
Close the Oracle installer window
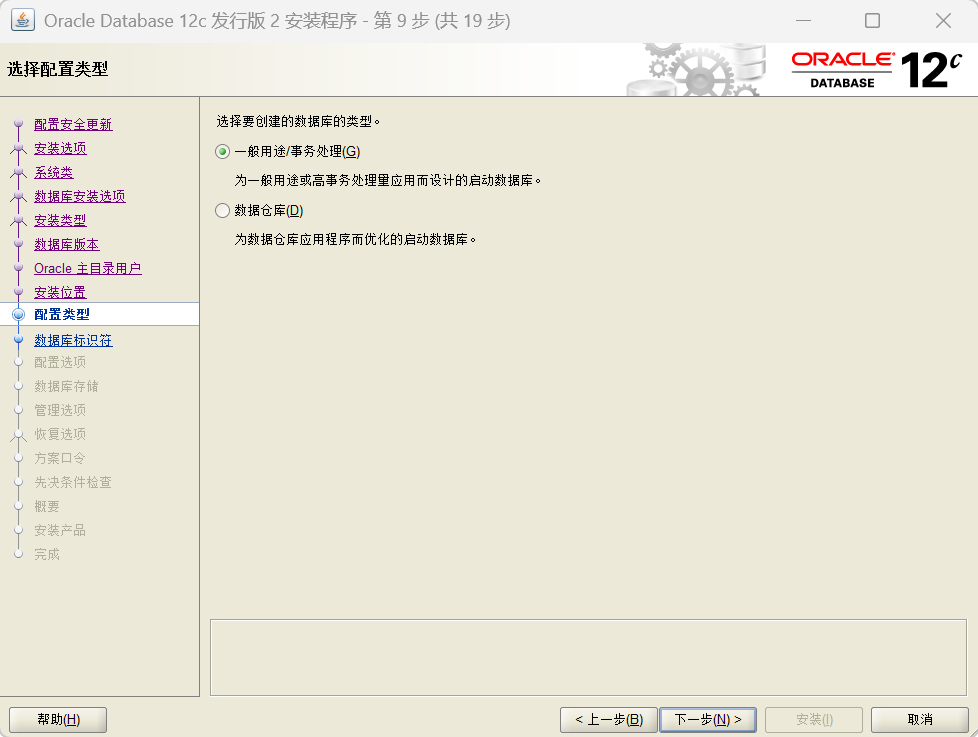click(943, 21)
